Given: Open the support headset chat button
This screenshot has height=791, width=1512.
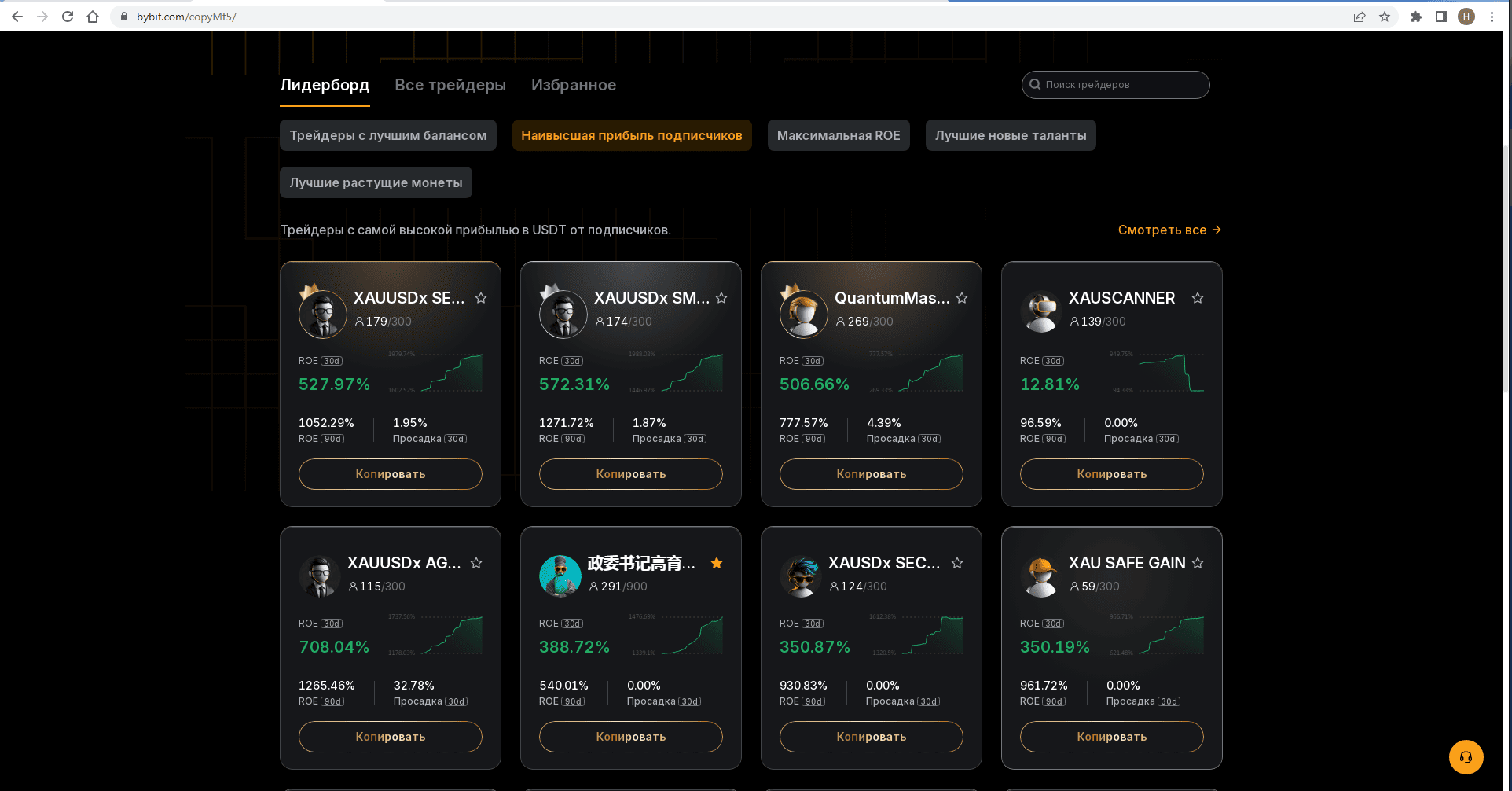Looking at the screenshot, I should 1466,757.
